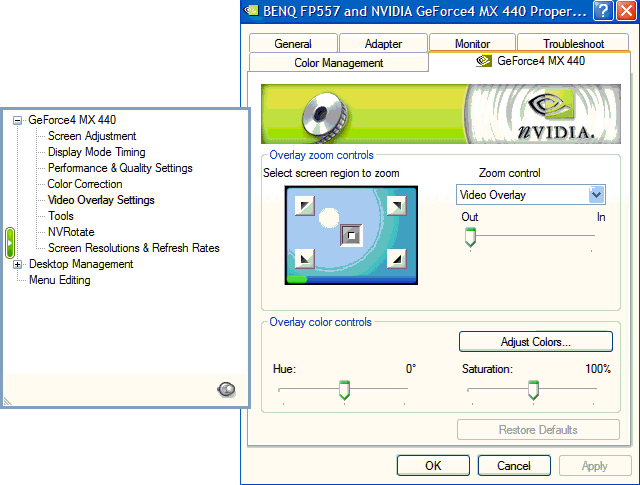Click the title bar help question mark
Screen dimensions: 640x485
coord(602,12)
